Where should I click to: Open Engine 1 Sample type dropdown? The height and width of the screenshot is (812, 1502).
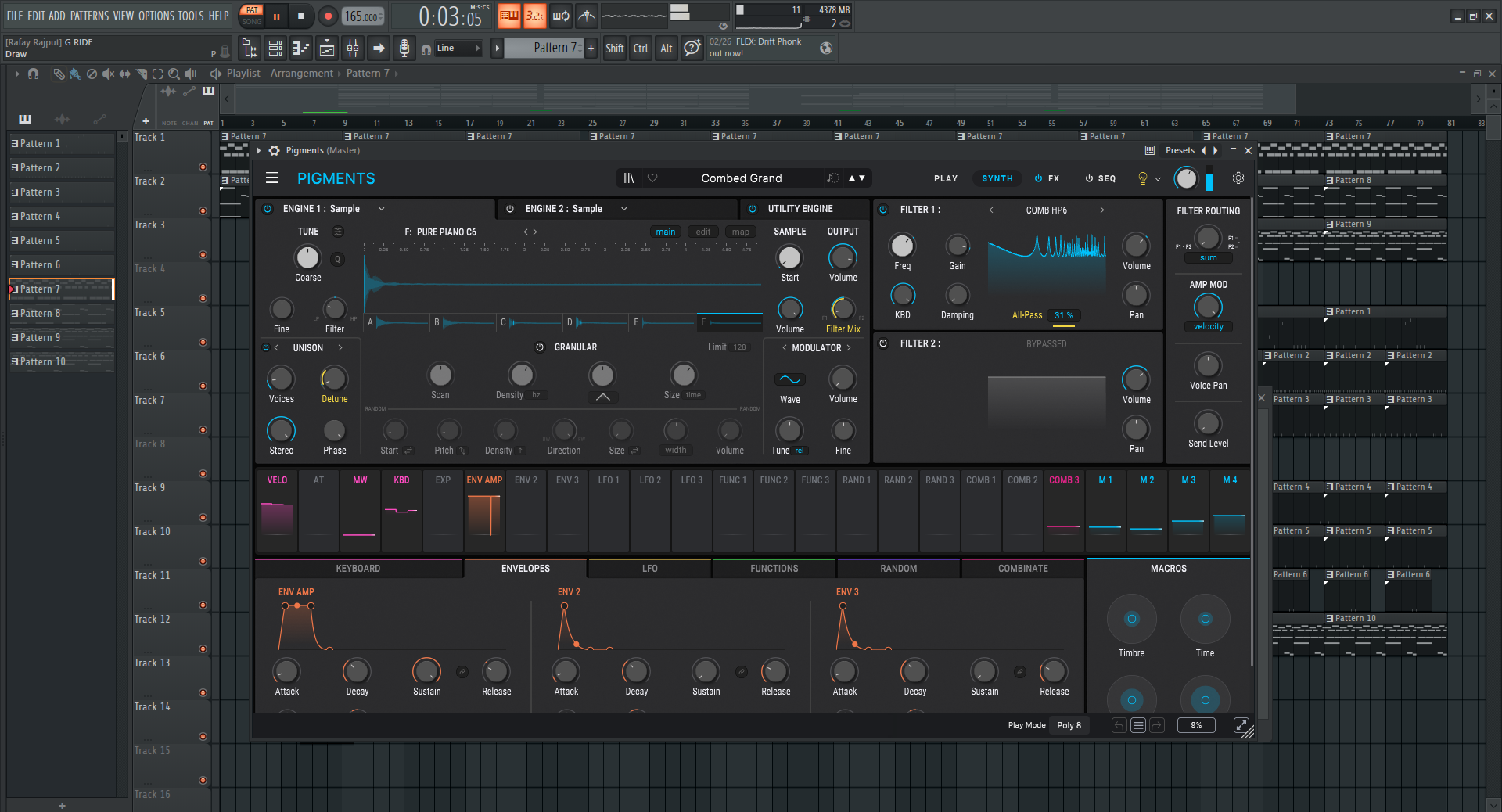382,209
